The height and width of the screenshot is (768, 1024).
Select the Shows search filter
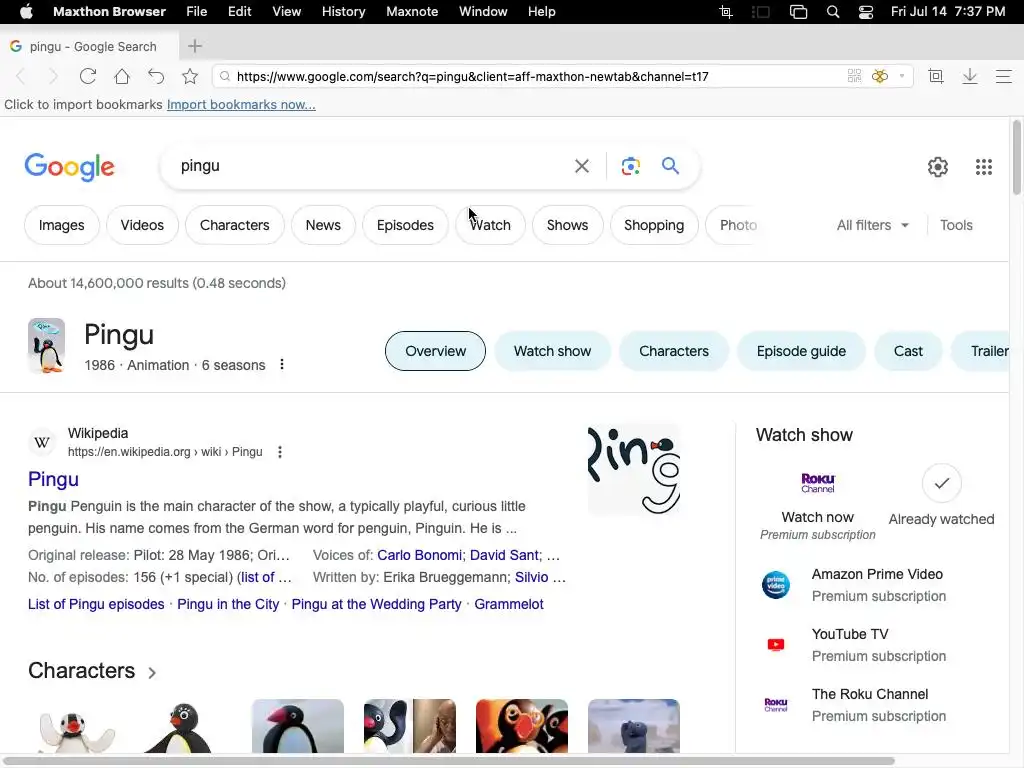[568, 225]
